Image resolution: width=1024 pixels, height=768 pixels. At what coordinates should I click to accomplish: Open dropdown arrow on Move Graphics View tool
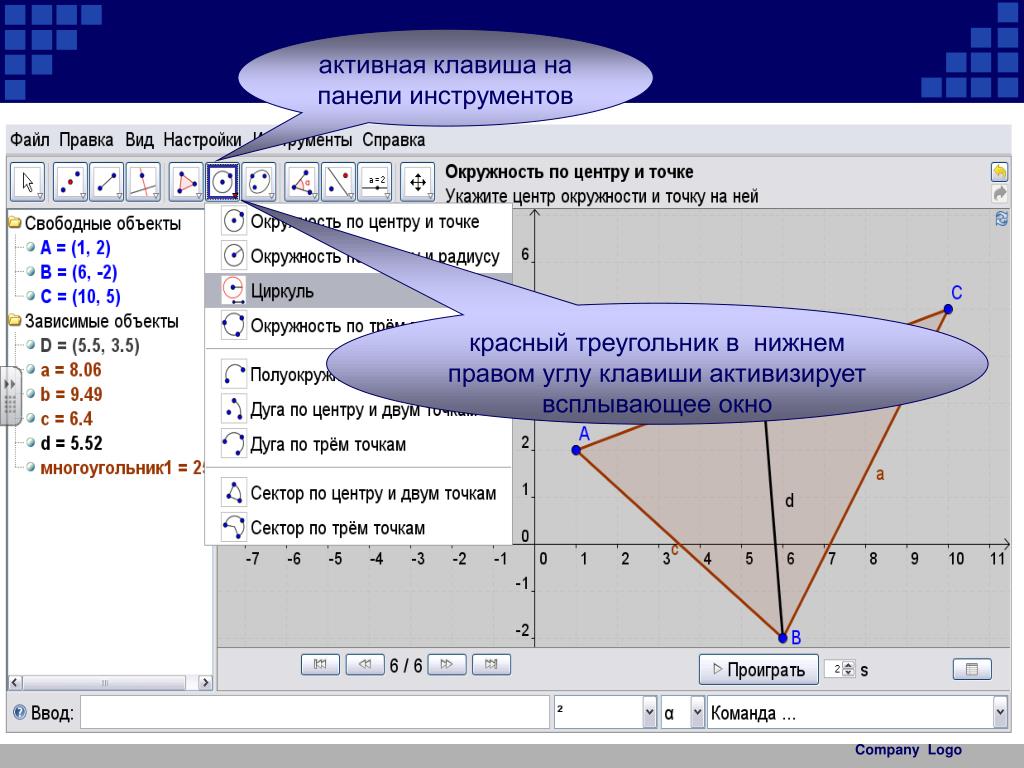click(430, 196)
